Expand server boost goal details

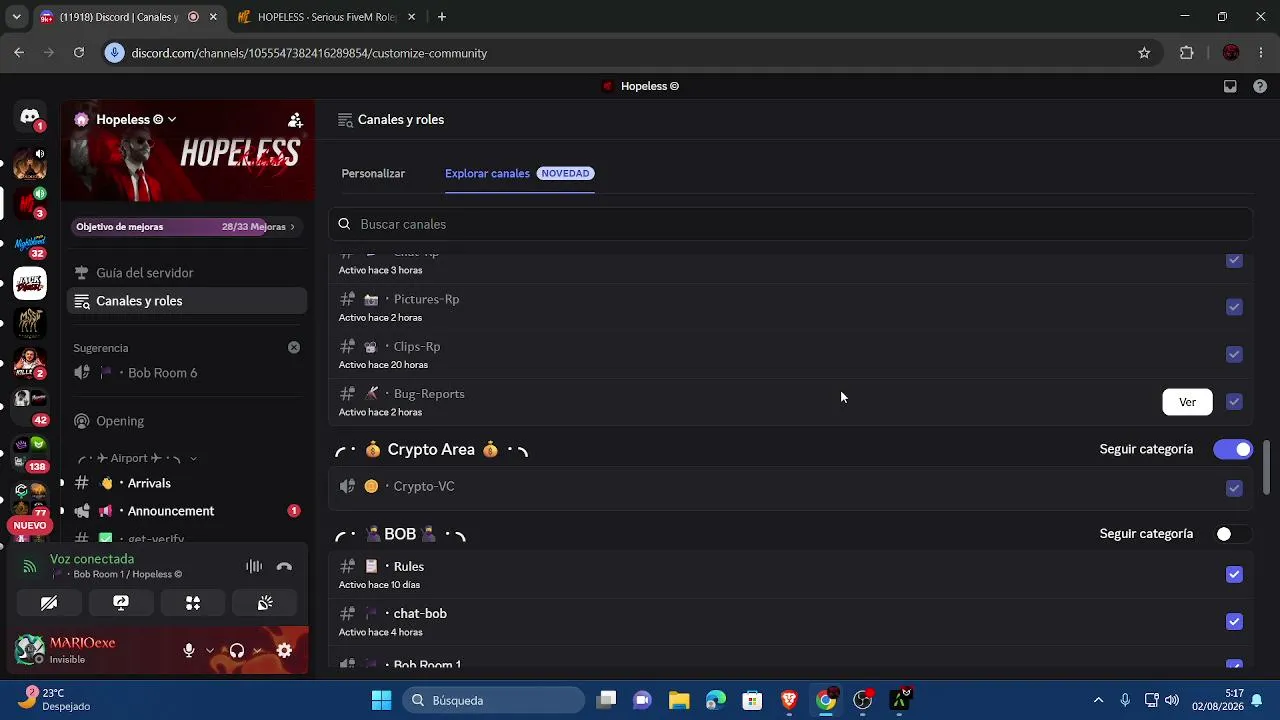pos(292,227)
